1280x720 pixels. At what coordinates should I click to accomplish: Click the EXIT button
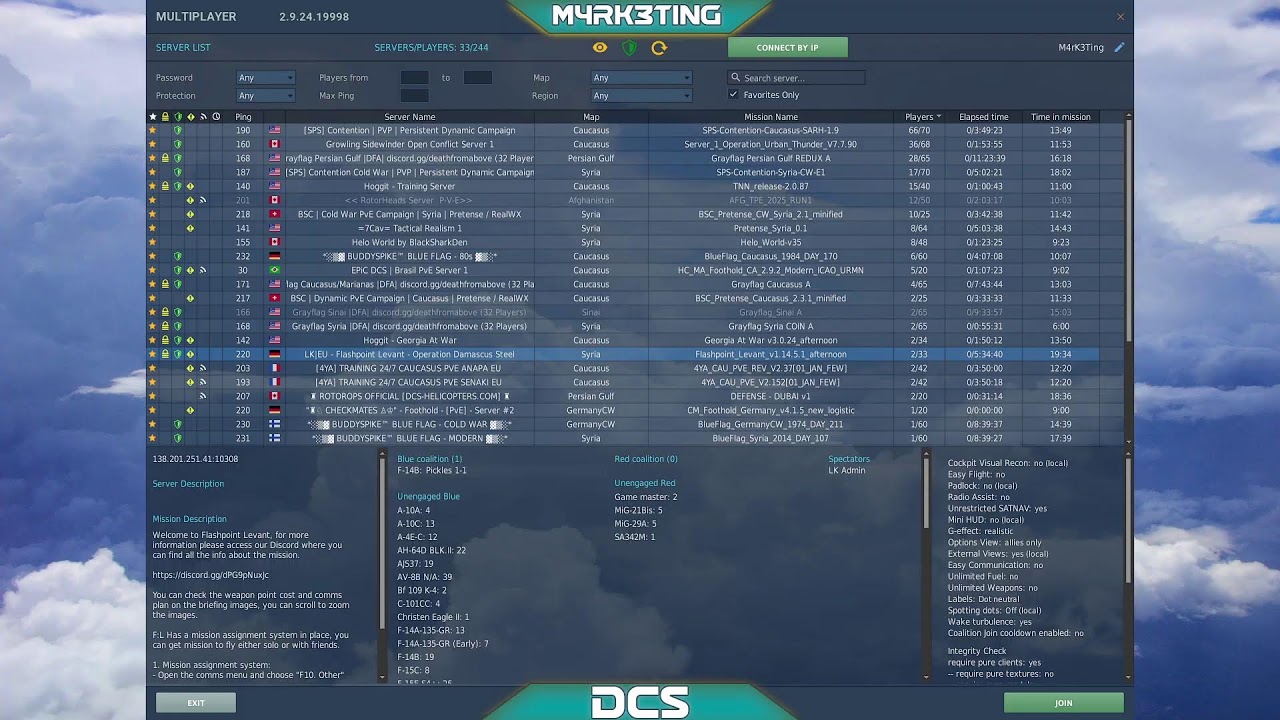pyautogui.click(x=196, y=703)
